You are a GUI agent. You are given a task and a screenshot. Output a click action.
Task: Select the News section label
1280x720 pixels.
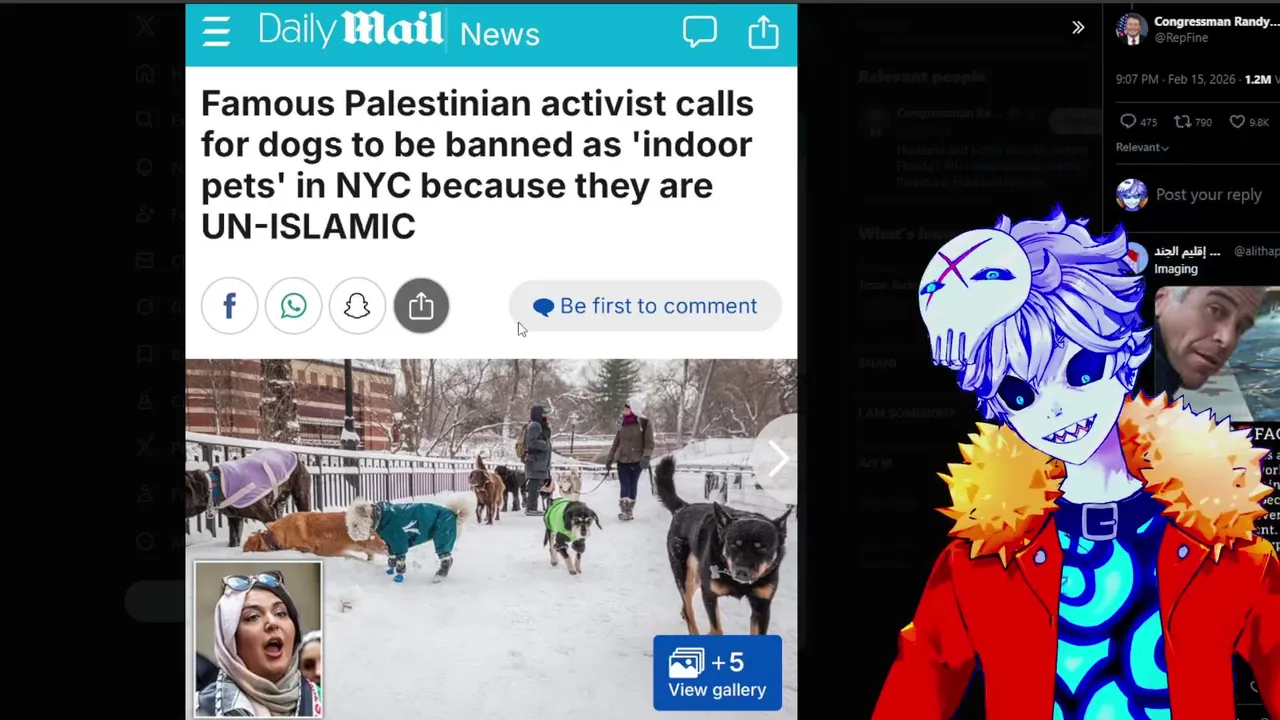tap(500, 34)
